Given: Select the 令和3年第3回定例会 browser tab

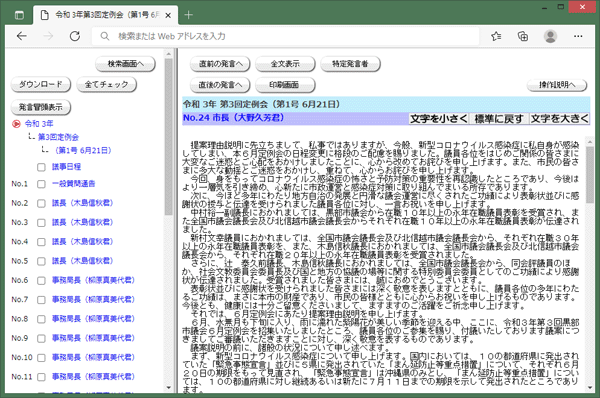Looking at the screenshot, I should click(105, 15).
